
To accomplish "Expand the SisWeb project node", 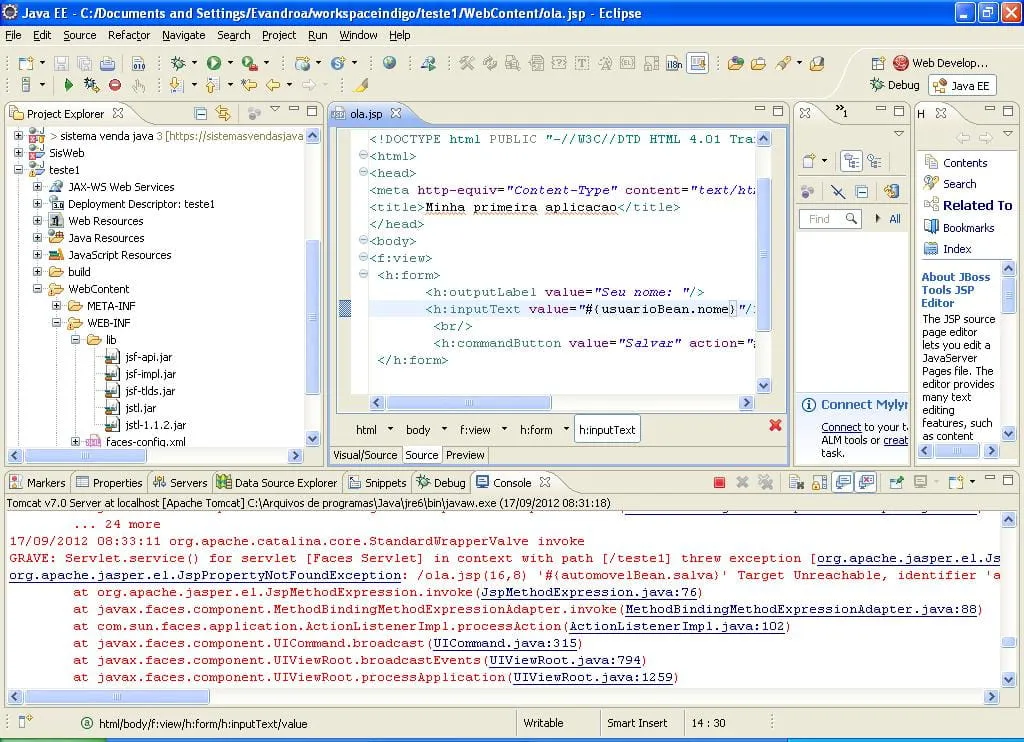I will (x=19, y=153).
